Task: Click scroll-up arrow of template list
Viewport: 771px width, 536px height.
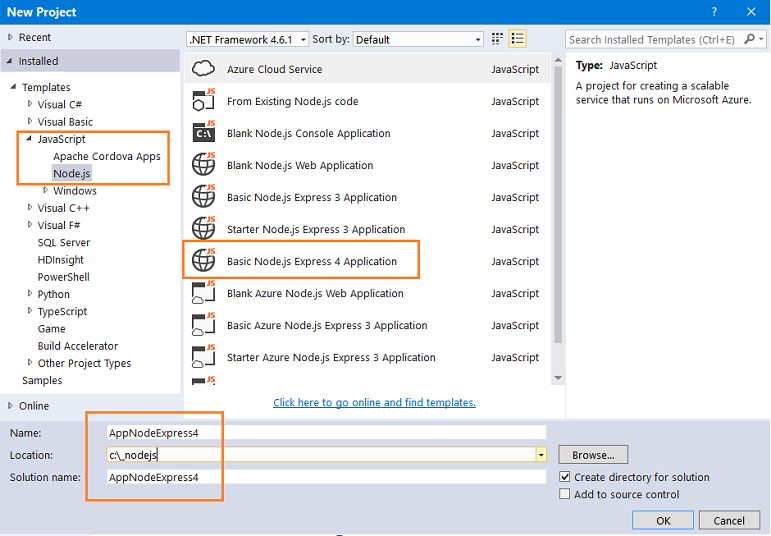Action: pyautogui.click(x=558, y=60)
